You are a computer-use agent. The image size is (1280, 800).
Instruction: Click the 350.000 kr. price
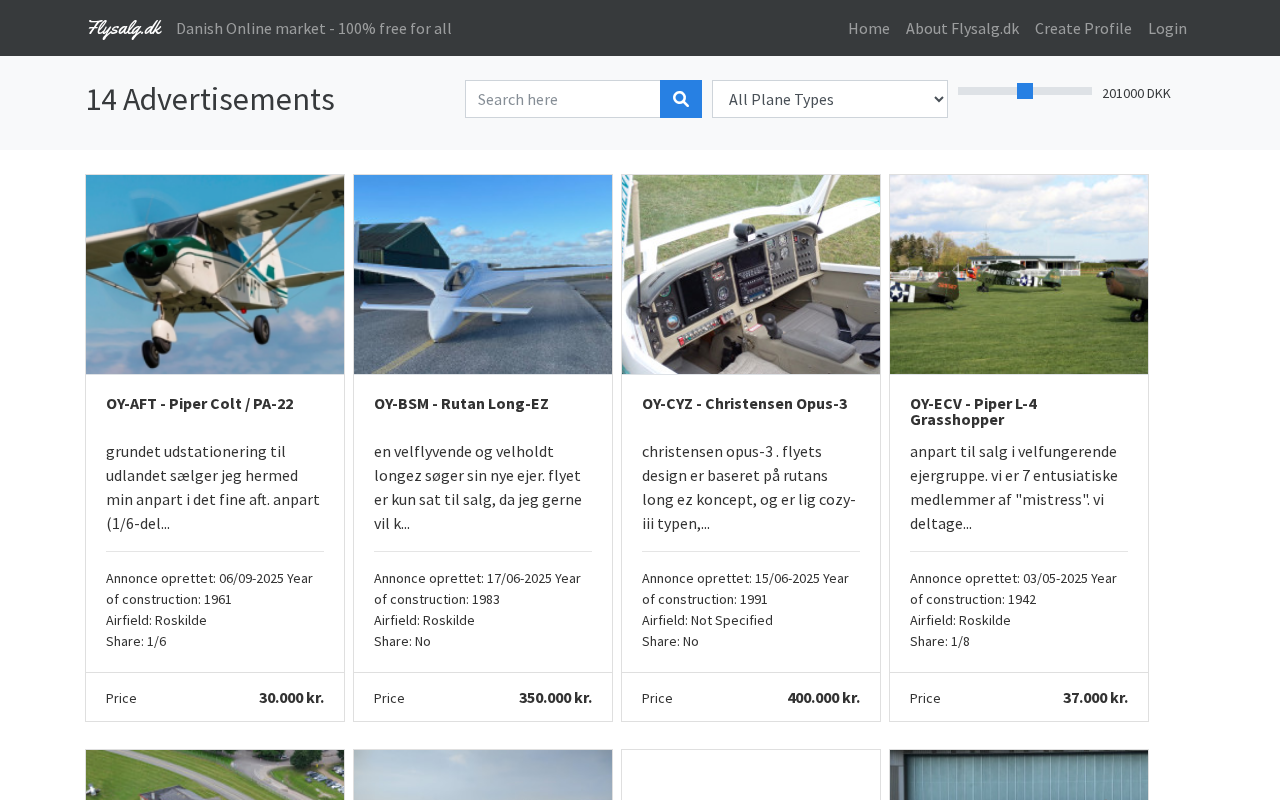click(x=555, y=698)
